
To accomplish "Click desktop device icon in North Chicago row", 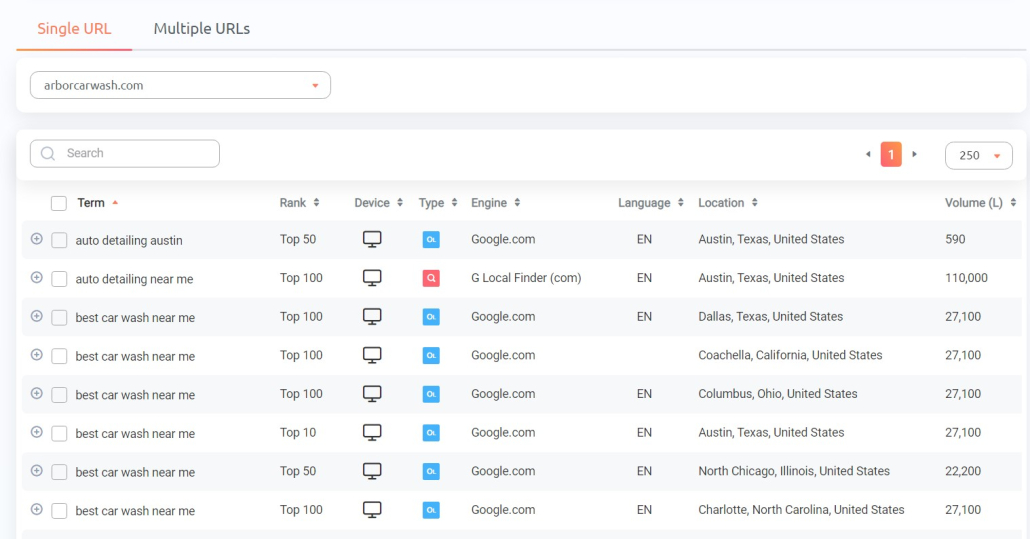I will click(372, 471).
